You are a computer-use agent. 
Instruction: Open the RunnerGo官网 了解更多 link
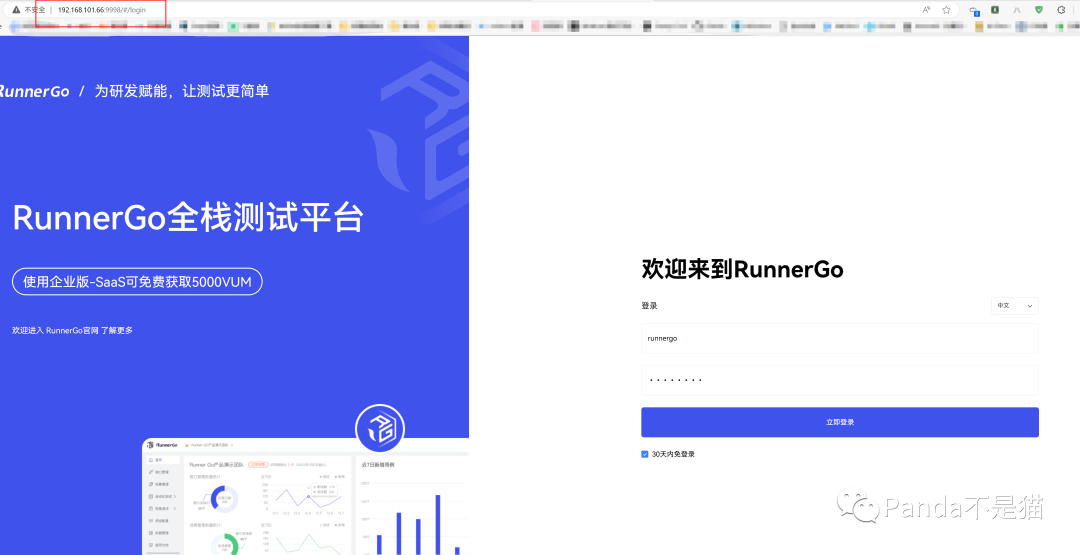click(90, 331)
